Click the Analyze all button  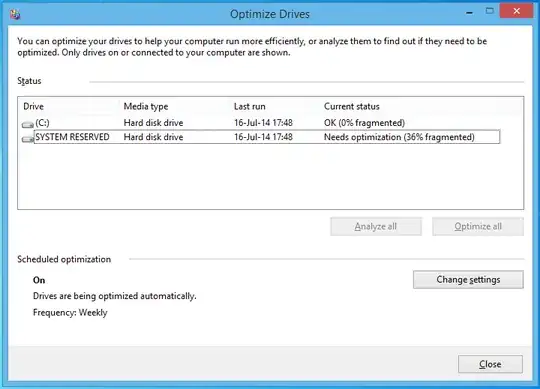pyautogui.click(x=376, y=227)
